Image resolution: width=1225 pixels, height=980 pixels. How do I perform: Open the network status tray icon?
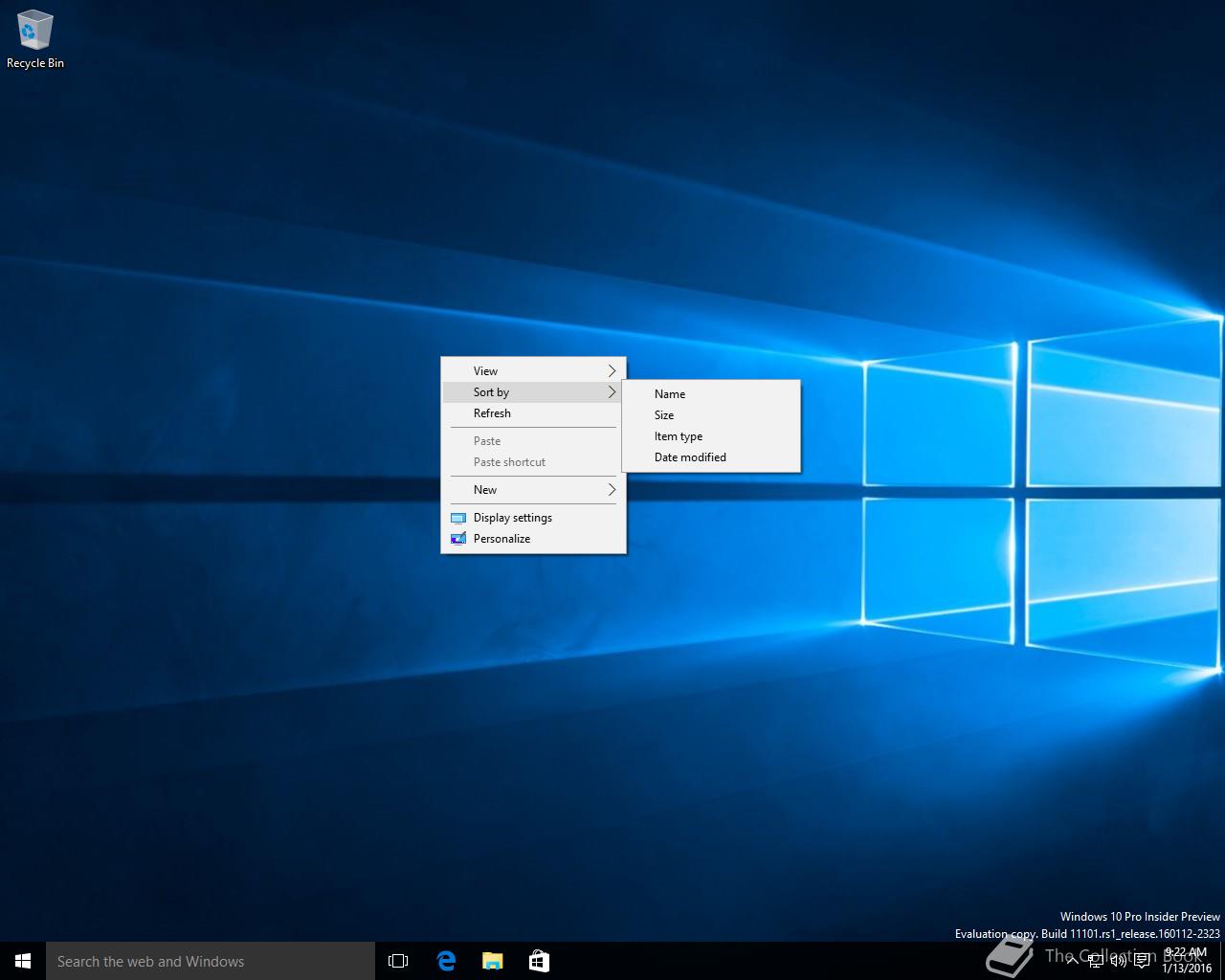(x=1096, y=961)
